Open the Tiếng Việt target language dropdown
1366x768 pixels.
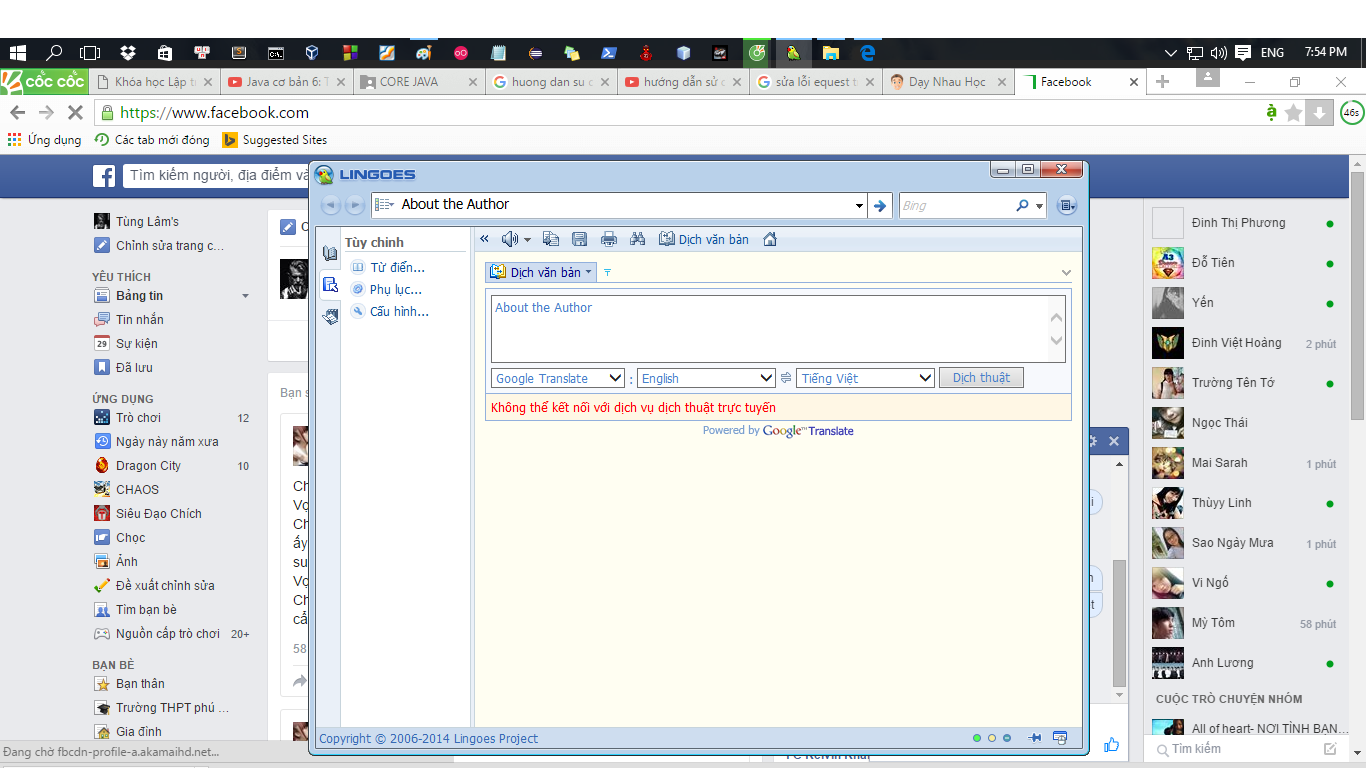pos(866,378)
